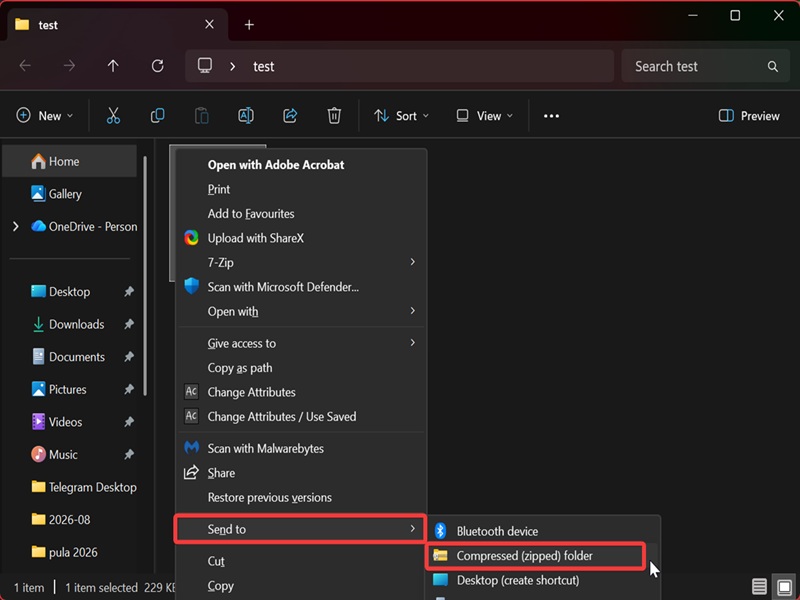The image size is (800, 600).
Task: Click the Up arrow navigation icon
Action: 113,66
